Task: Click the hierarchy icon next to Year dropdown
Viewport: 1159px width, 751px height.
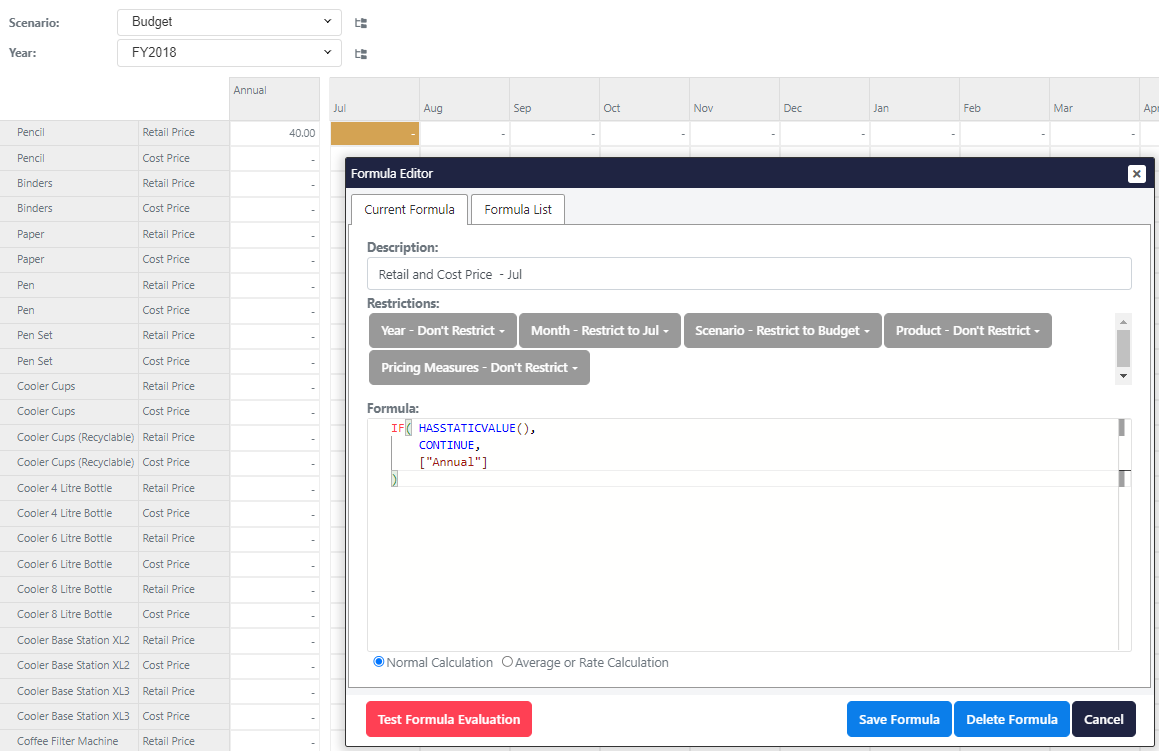Action: (361, 54)
